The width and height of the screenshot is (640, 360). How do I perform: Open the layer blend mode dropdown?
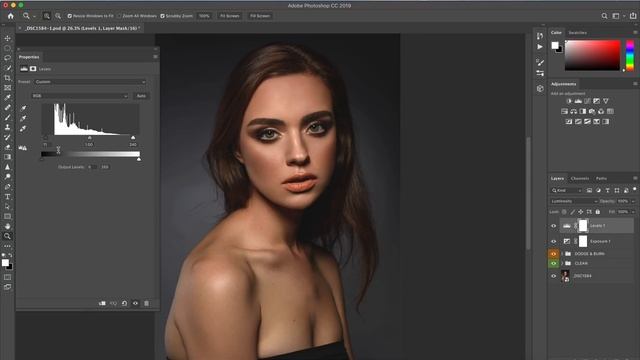(574, 201)
